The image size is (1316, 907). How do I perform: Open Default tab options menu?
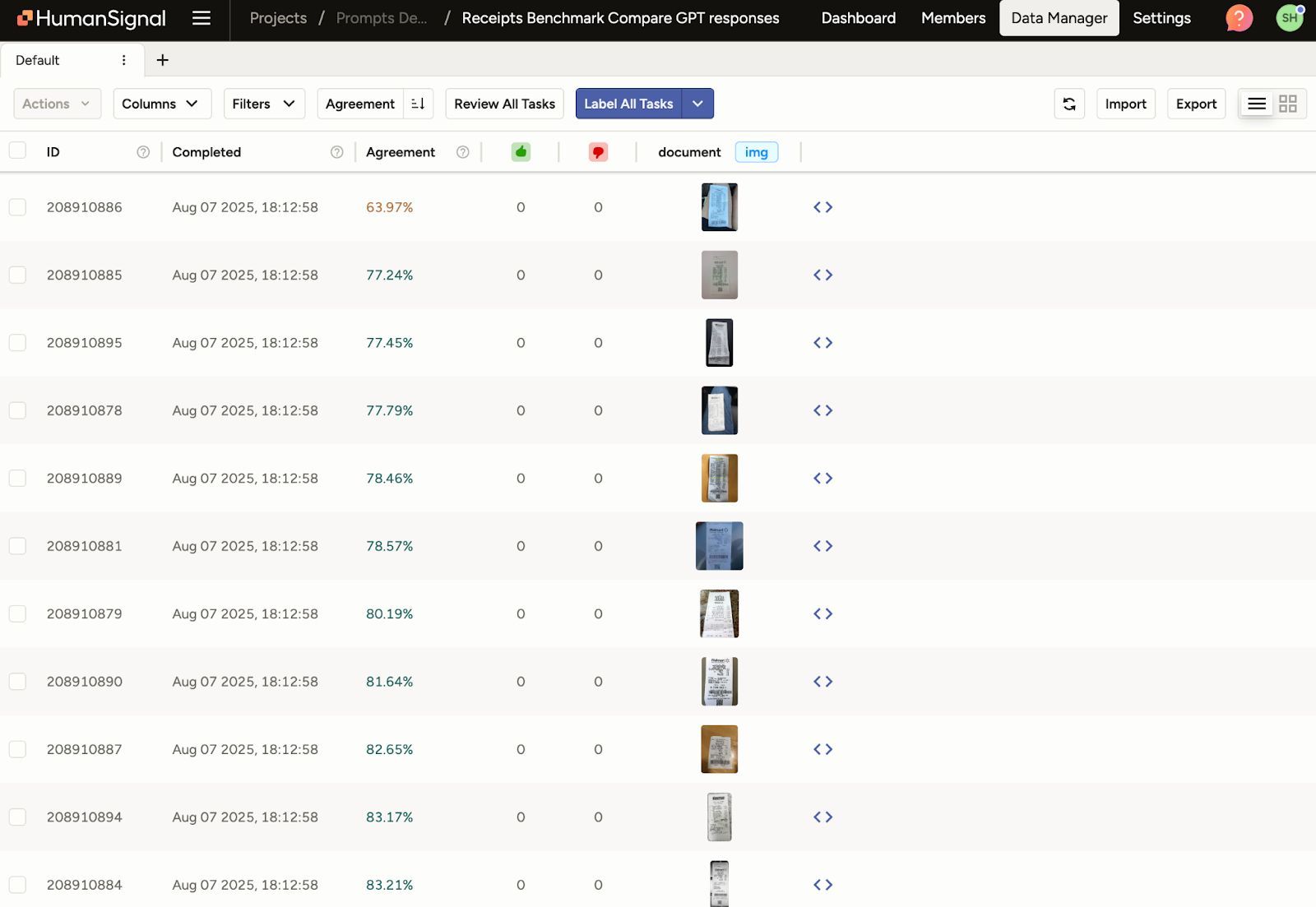click(x=123, y=60)
